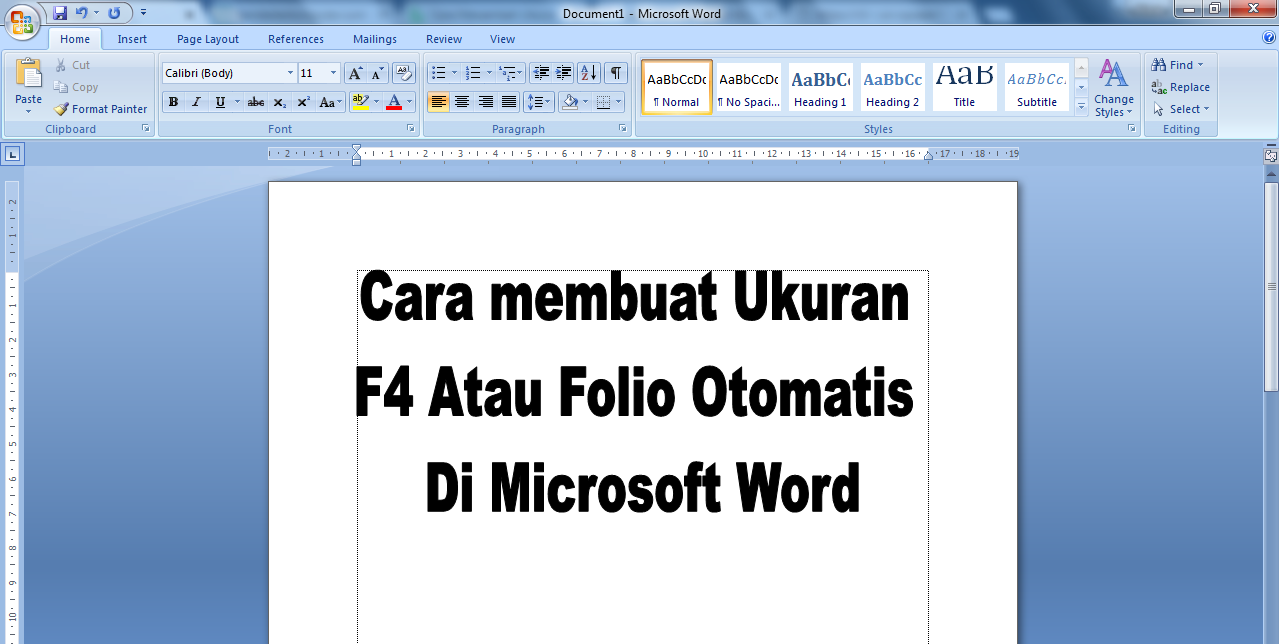
Task: Start a numbered list
Action: click(474, 73)
